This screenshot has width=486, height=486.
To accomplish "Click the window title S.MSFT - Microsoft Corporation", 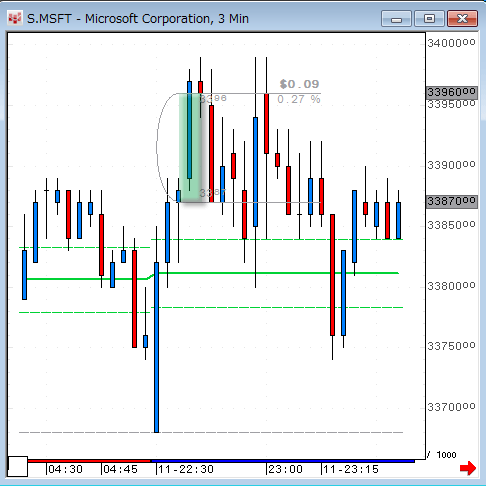I will (138, 19).
